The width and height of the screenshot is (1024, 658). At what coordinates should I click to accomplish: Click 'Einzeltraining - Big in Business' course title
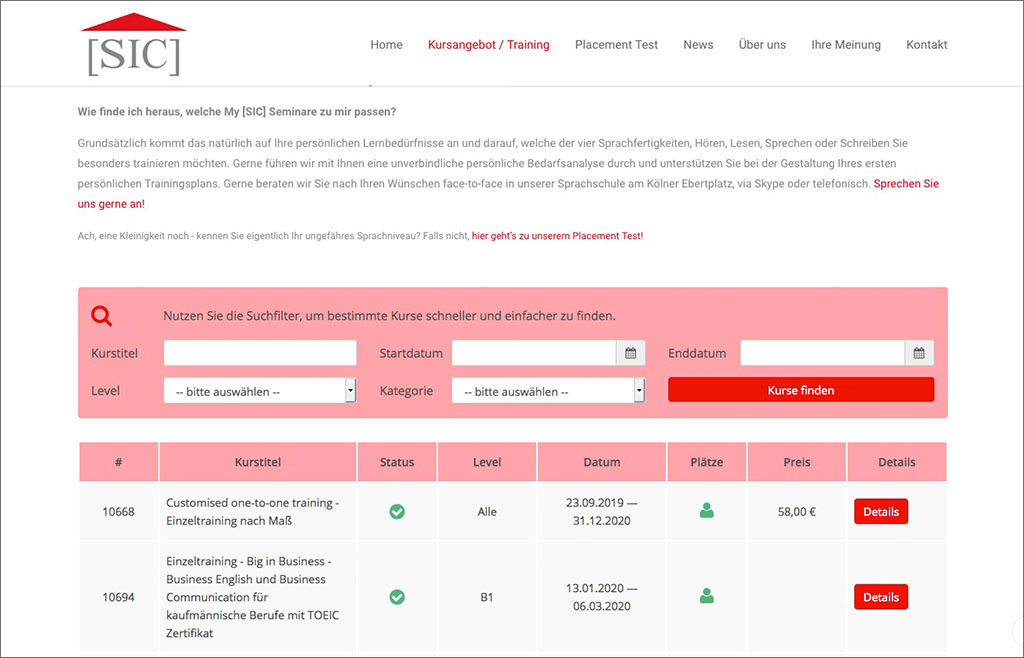point(253,597)
